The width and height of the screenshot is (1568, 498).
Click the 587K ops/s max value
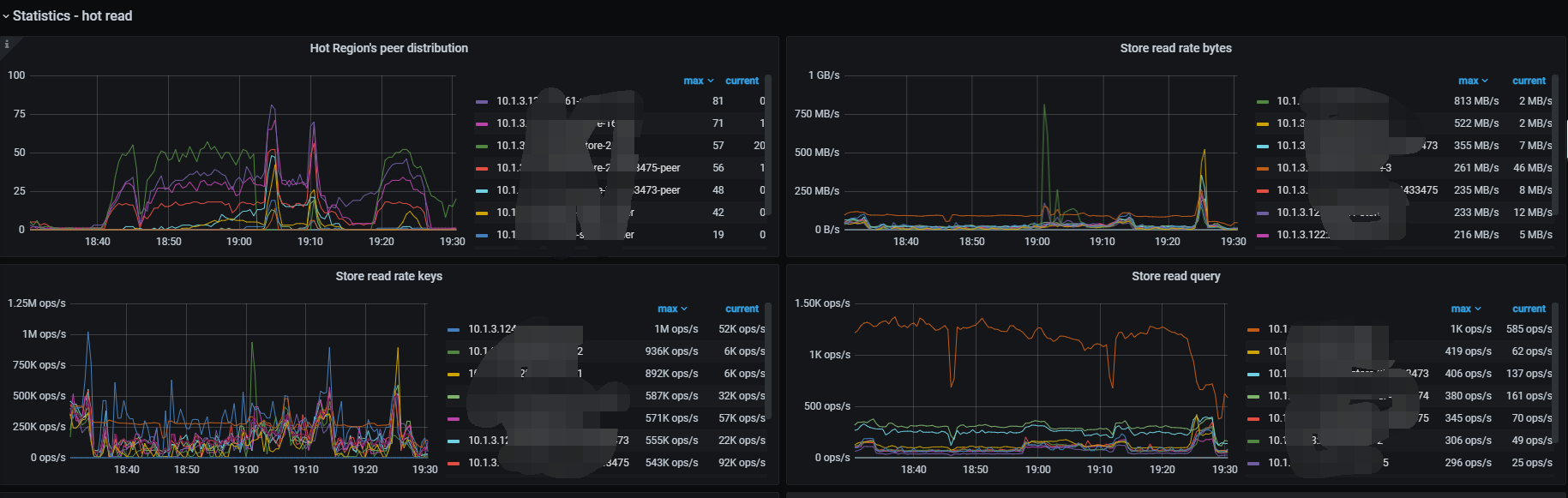coord(671,396)
